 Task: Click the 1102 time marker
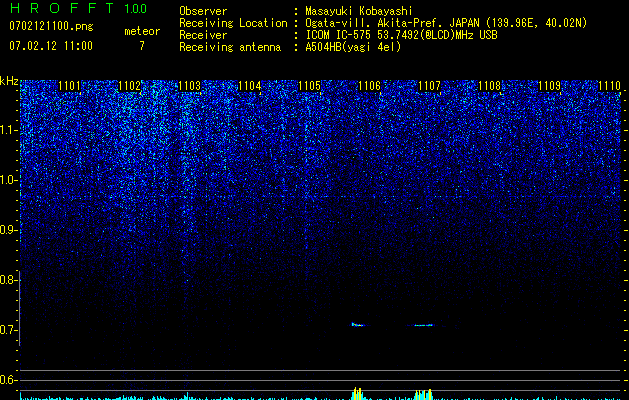(x=130, y=86)
